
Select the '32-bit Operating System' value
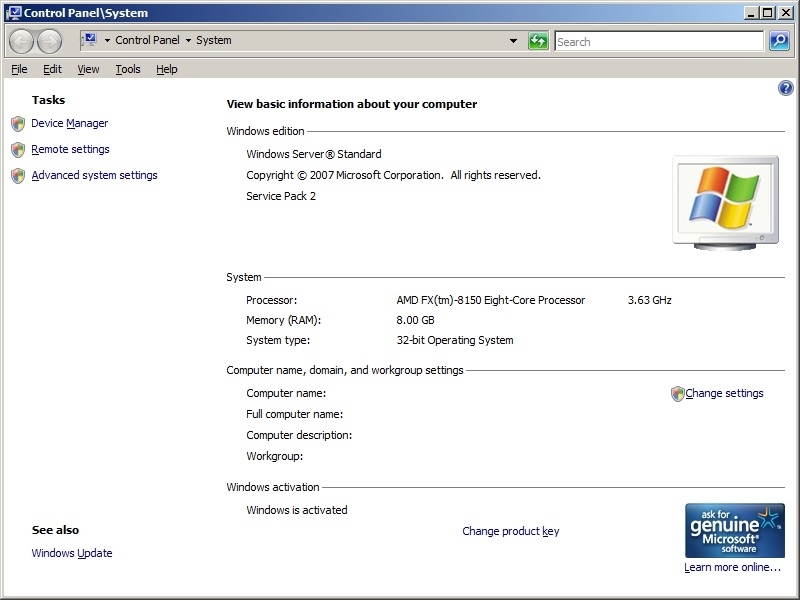pos(455,340)
